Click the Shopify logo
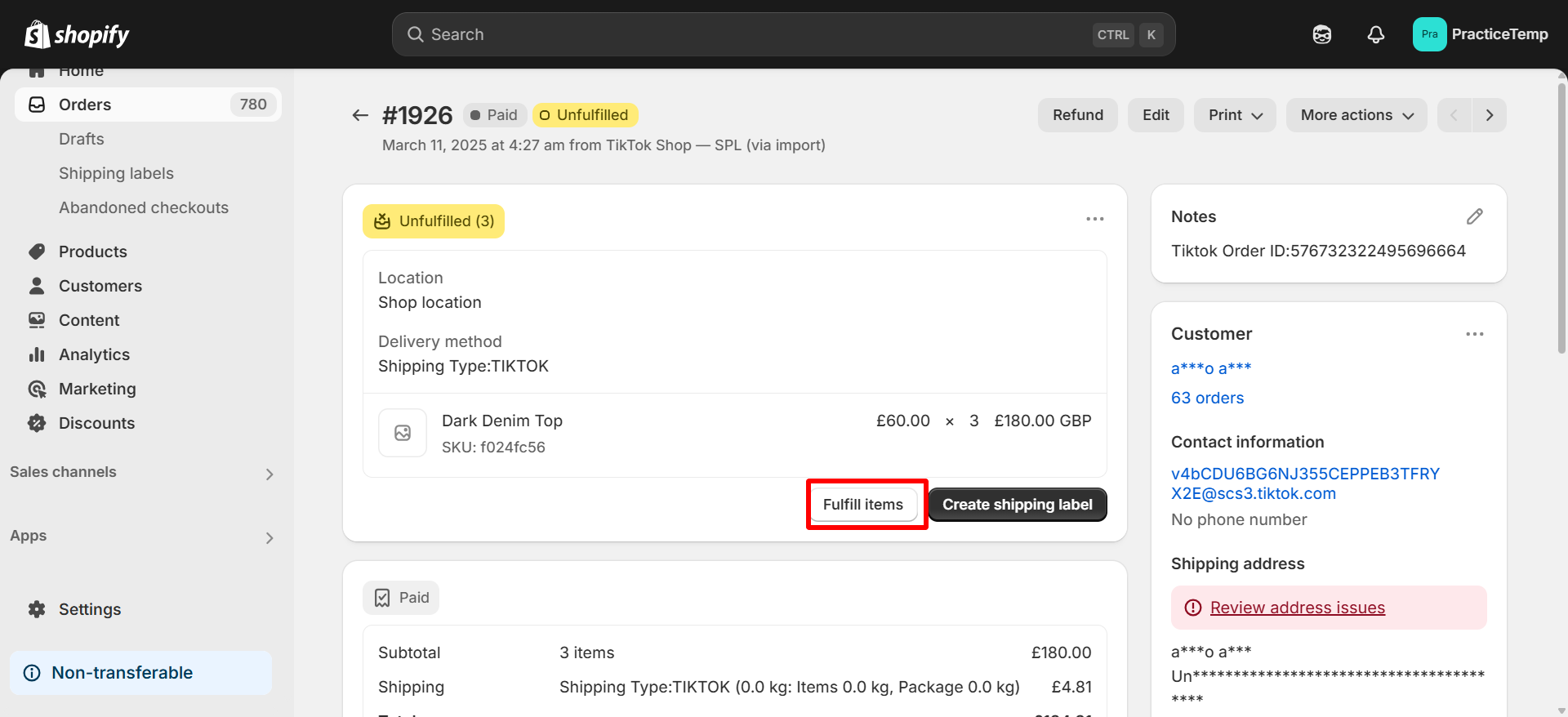1568x717 pixels. (77, 34)
